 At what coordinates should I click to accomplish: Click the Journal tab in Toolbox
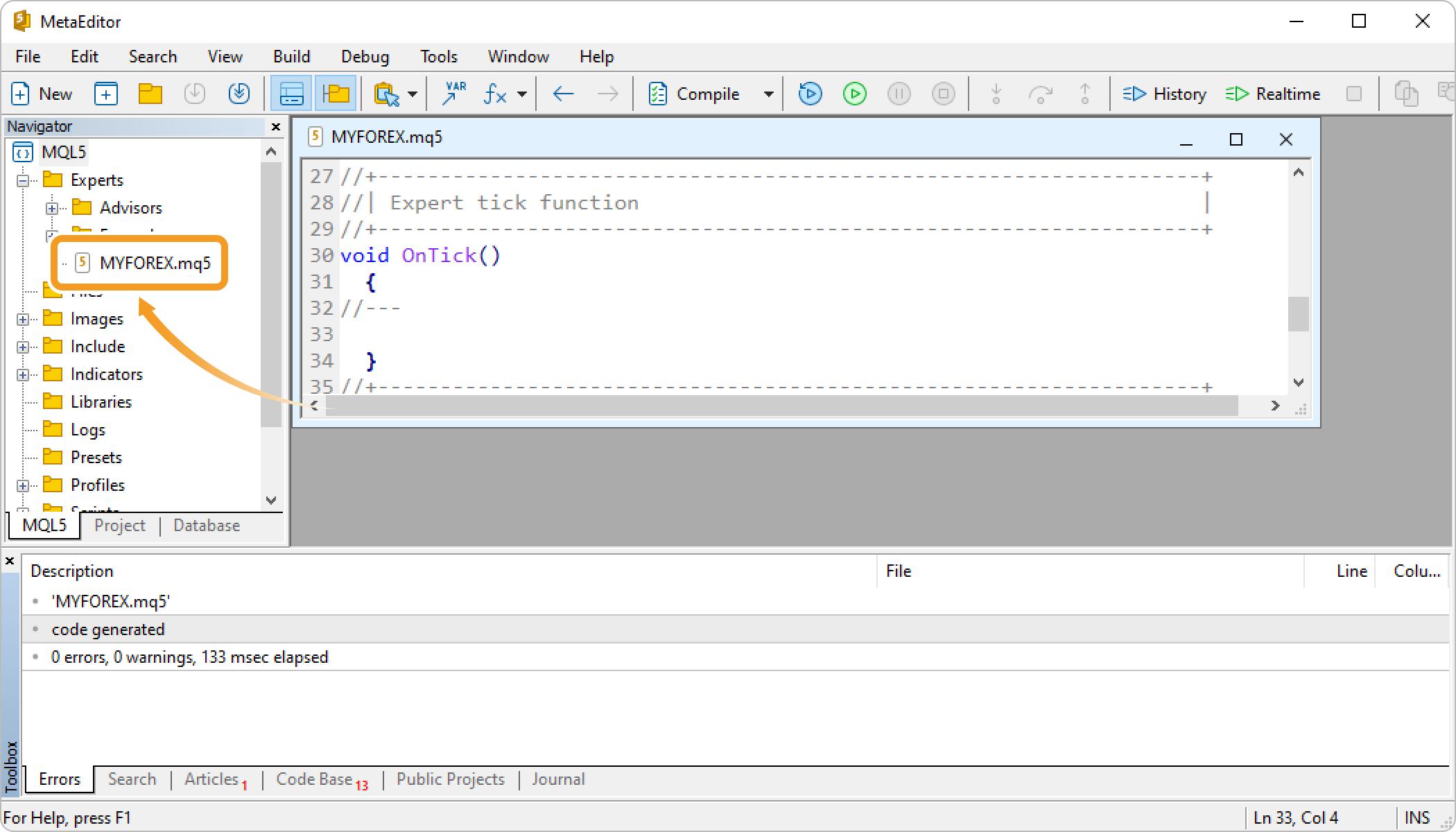pyautogui.click(x=557, y=779)
